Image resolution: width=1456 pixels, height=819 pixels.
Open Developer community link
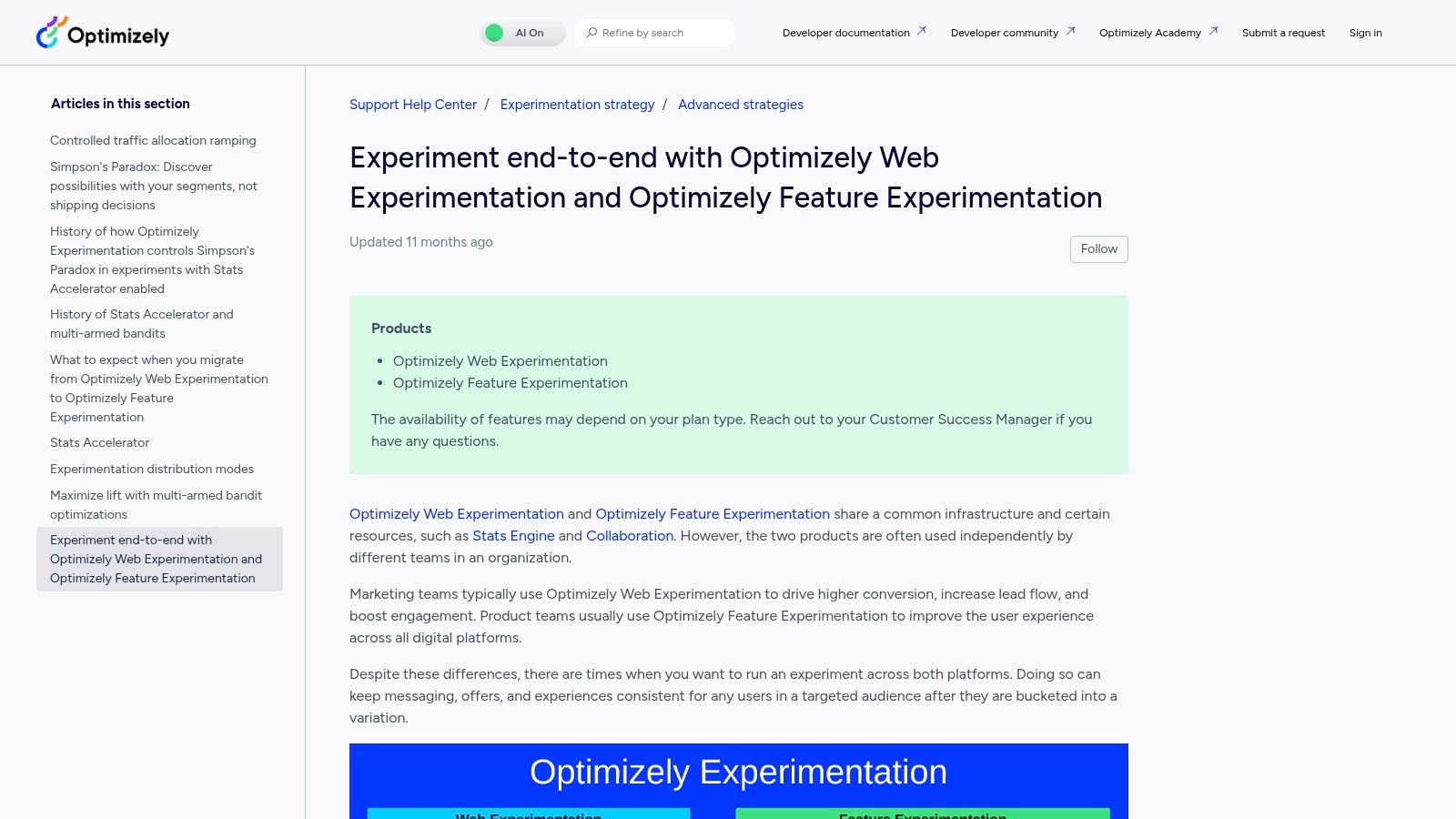1004,33
